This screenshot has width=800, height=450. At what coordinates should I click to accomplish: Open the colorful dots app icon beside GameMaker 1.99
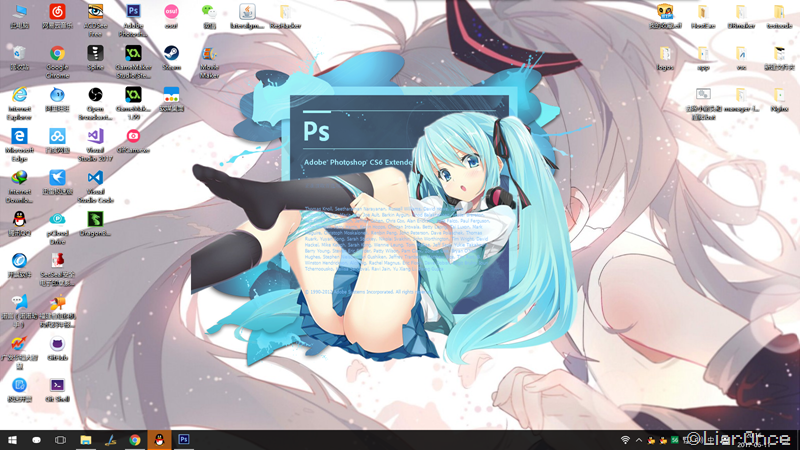click(x=171, y=94)
